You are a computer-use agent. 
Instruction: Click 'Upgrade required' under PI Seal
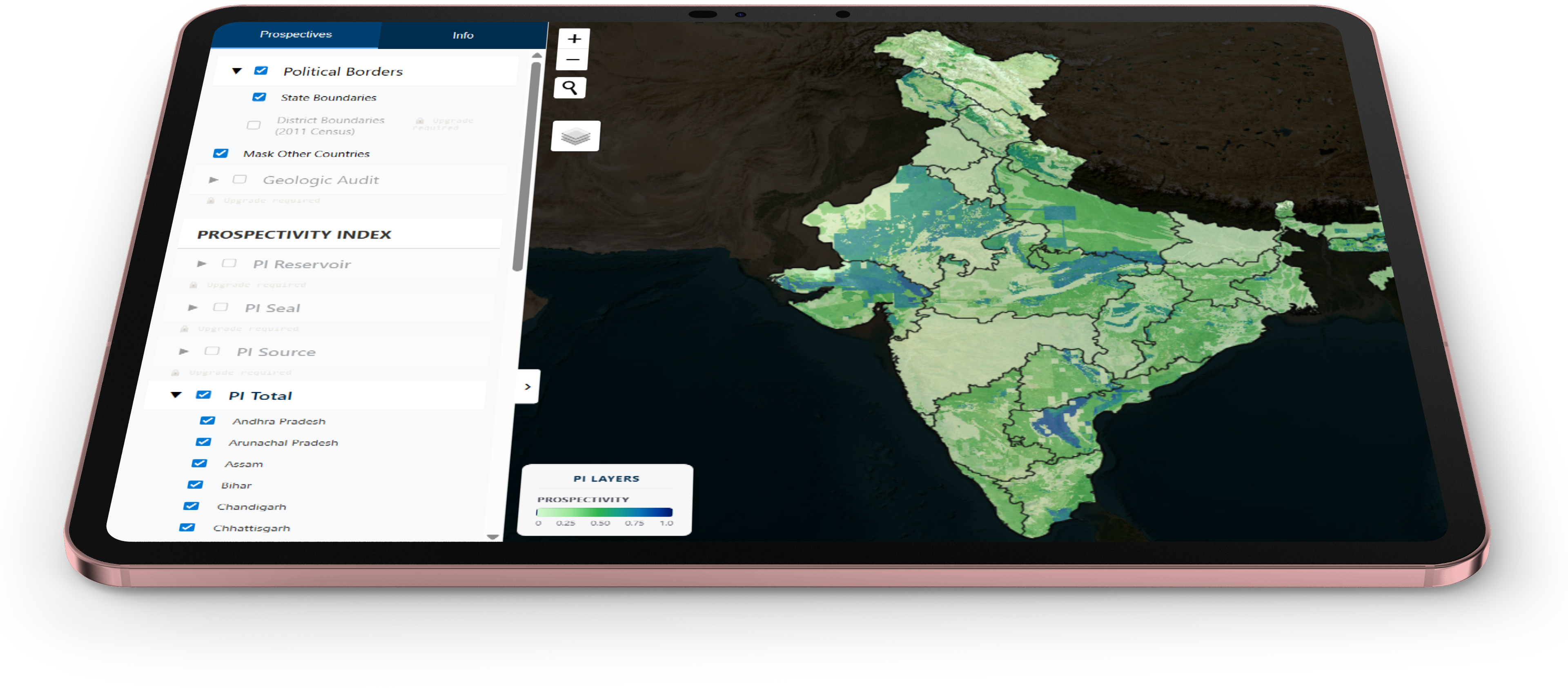(x=248, y=329)
